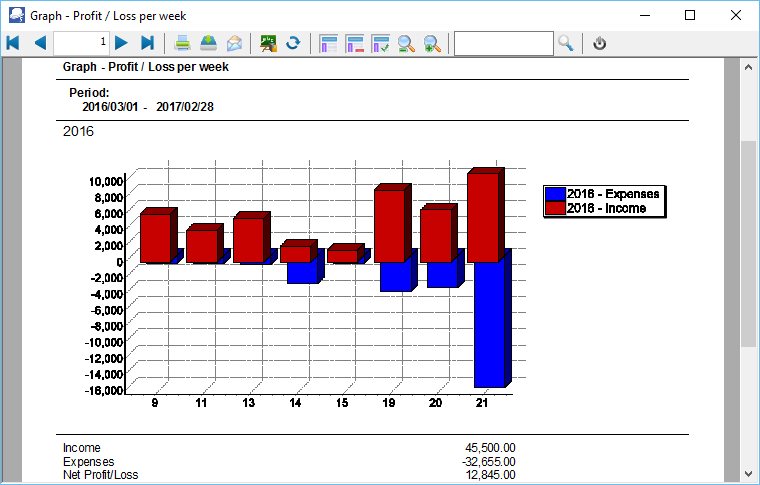Zoom out of the report

point(406,43)
